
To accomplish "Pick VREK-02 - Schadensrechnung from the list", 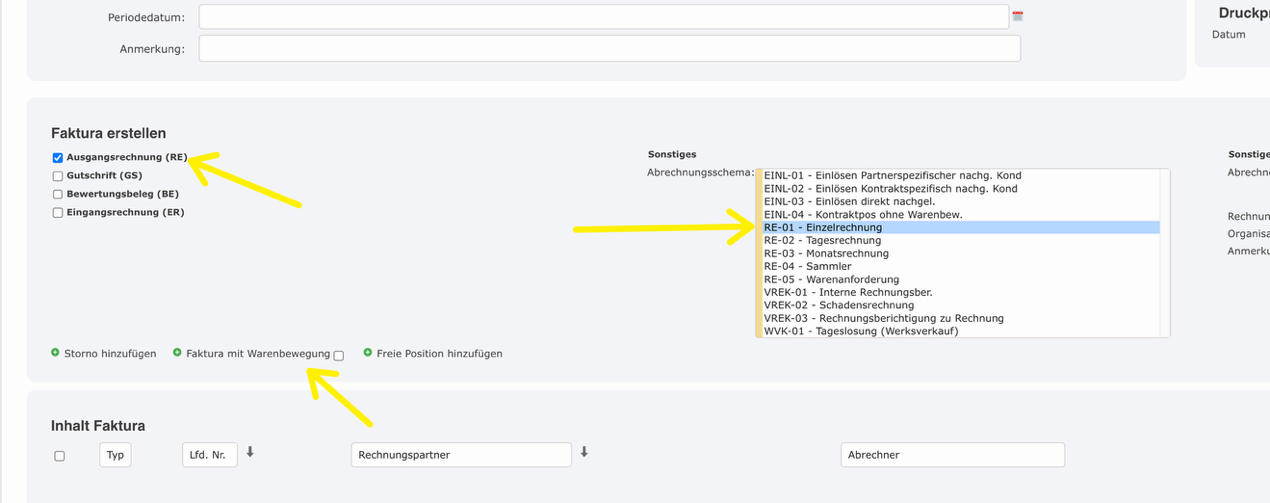I will 838,305.
